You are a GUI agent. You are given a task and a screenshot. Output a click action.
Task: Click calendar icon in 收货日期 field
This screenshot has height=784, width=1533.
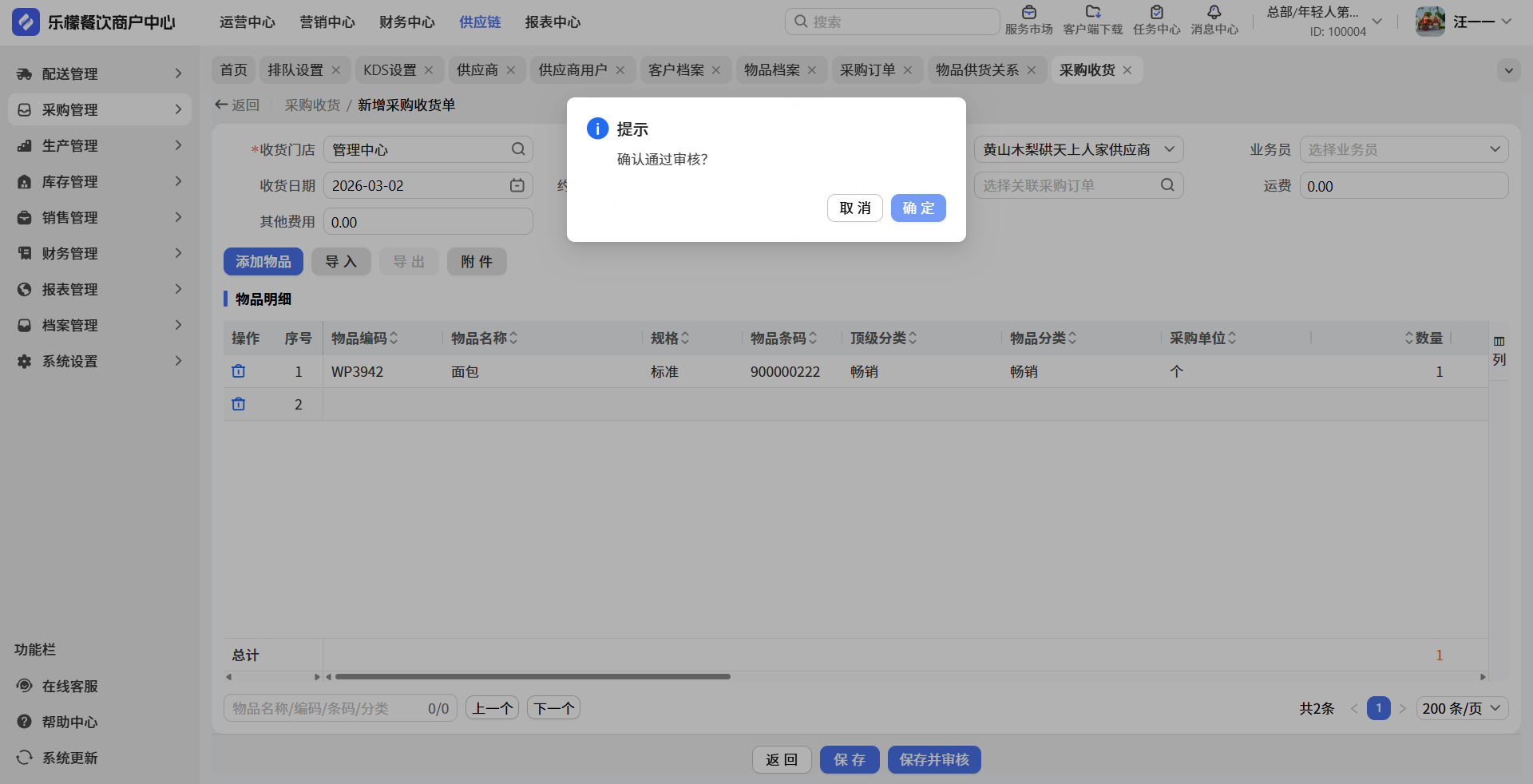coord(517,185)
